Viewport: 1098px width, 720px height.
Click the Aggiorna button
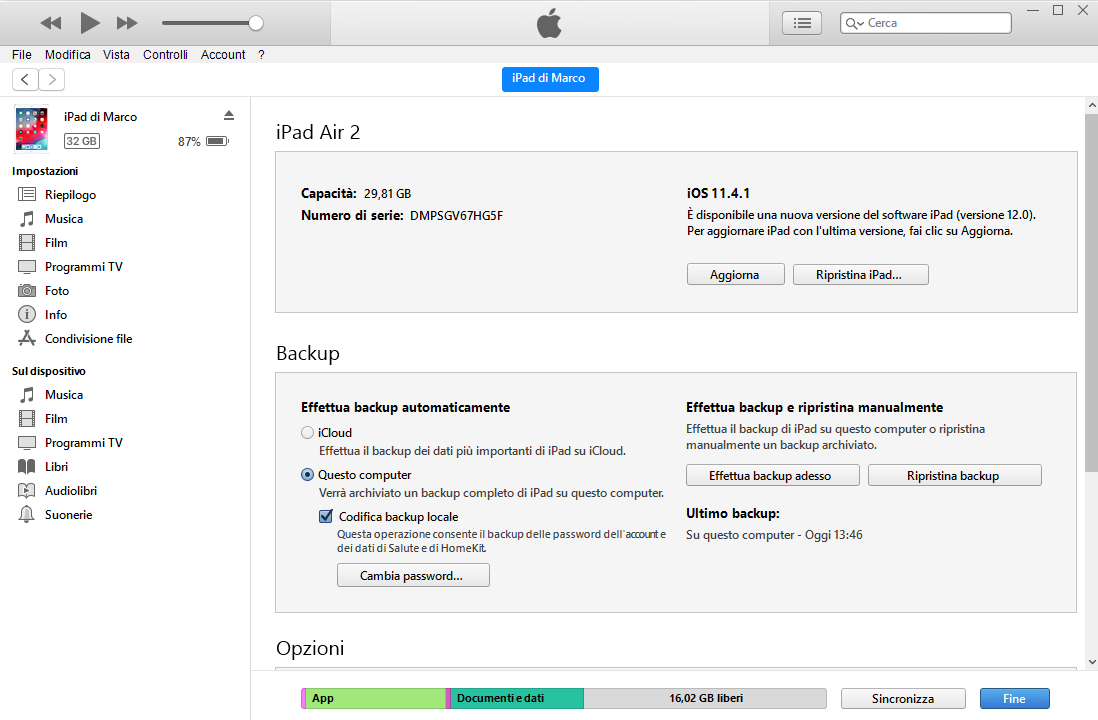[x=734, y=275]
